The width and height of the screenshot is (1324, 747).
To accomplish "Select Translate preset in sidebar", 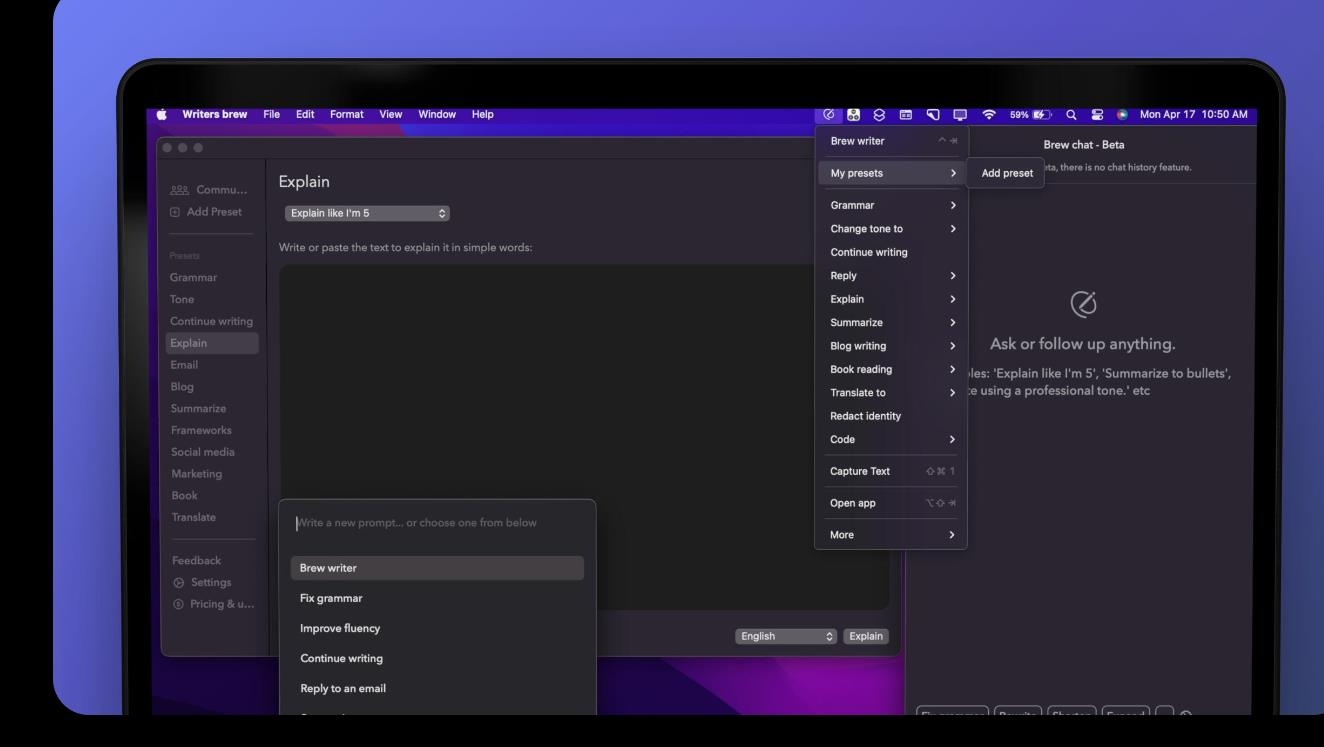I will click(x=193, y=517).
